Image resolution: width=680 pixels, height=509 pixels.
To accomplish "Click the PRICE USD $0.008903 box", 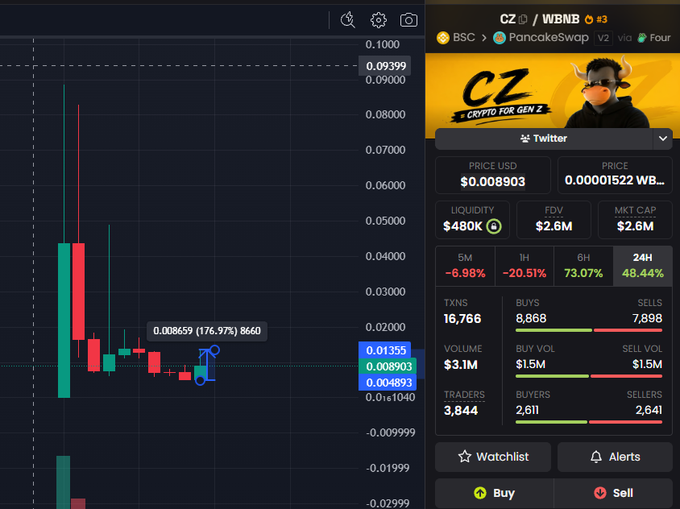I will tap(493, 175).
